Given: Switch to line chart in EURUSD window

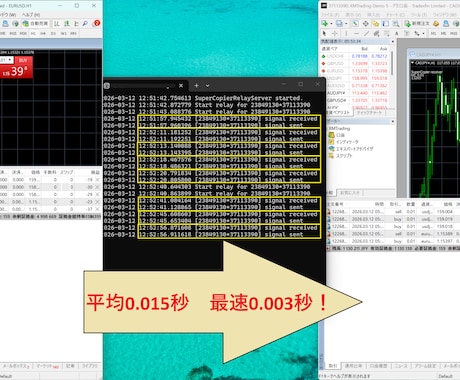Looking at the screenshot, I should pyautogui.click(x=76, y=23).
